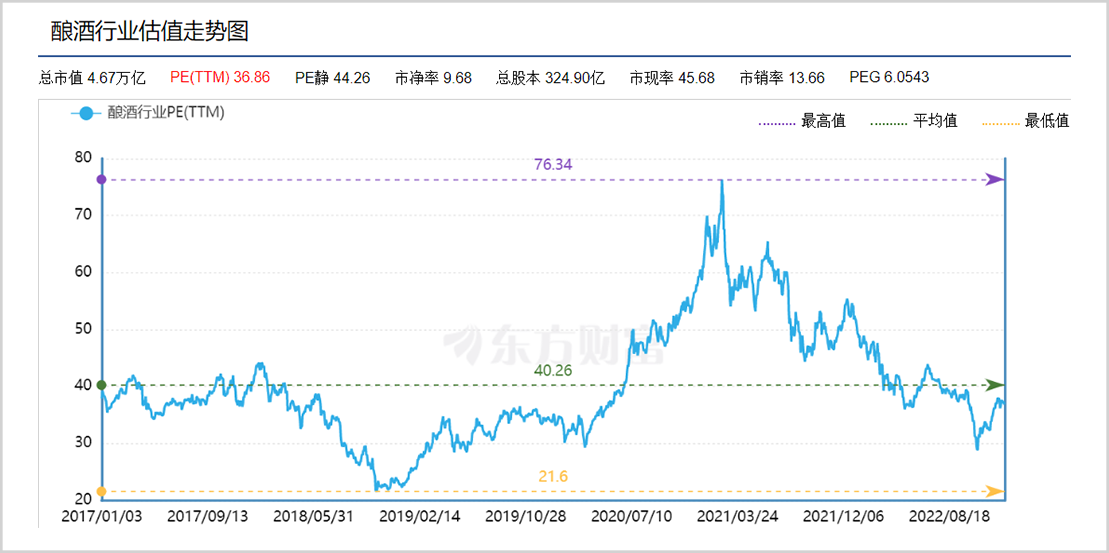The image size is (1109, 553).
Task: Click the yellow arrowhead ending the minimum line
Action: tap(994, 491)
